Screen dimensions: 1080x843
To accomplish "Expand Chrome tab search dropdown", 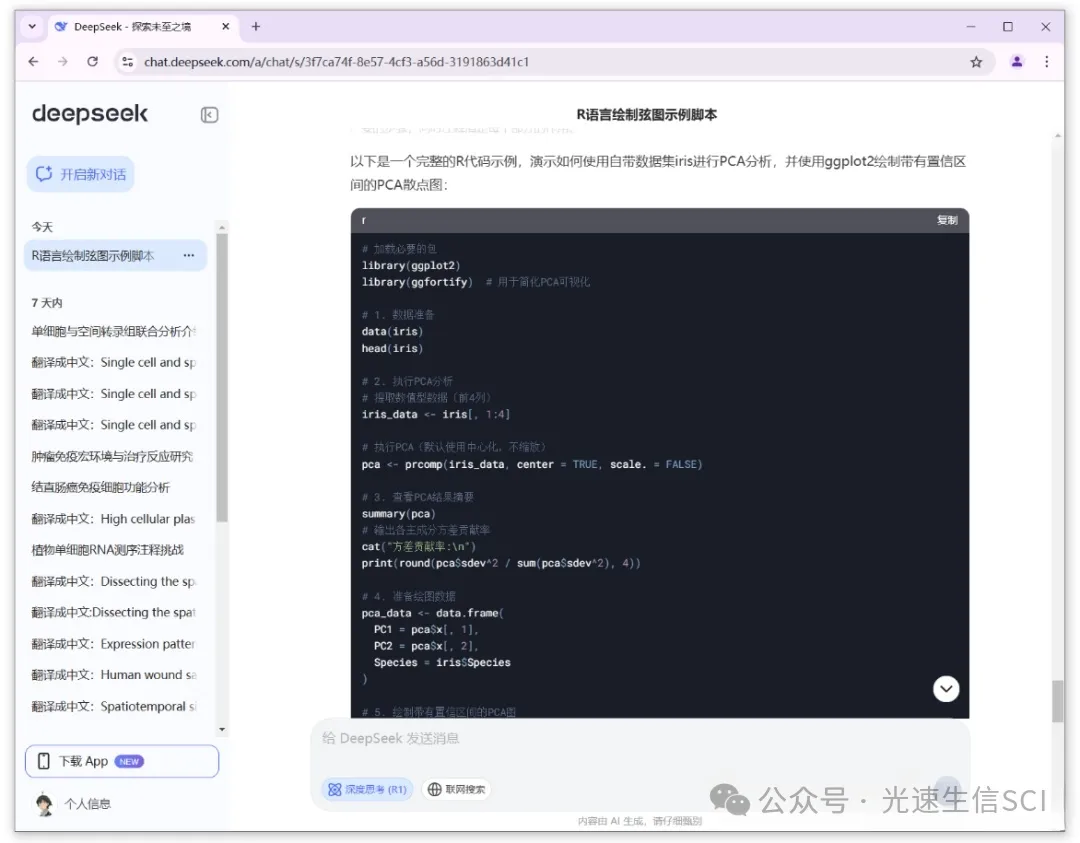I will (x=32, y=27).
